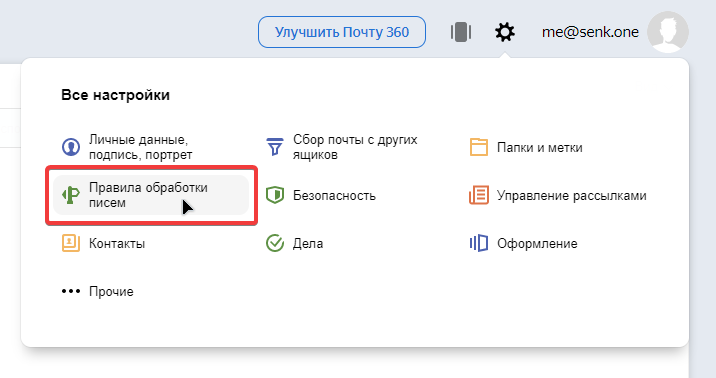Open "Папки и метки" settings

pos(539,147)
